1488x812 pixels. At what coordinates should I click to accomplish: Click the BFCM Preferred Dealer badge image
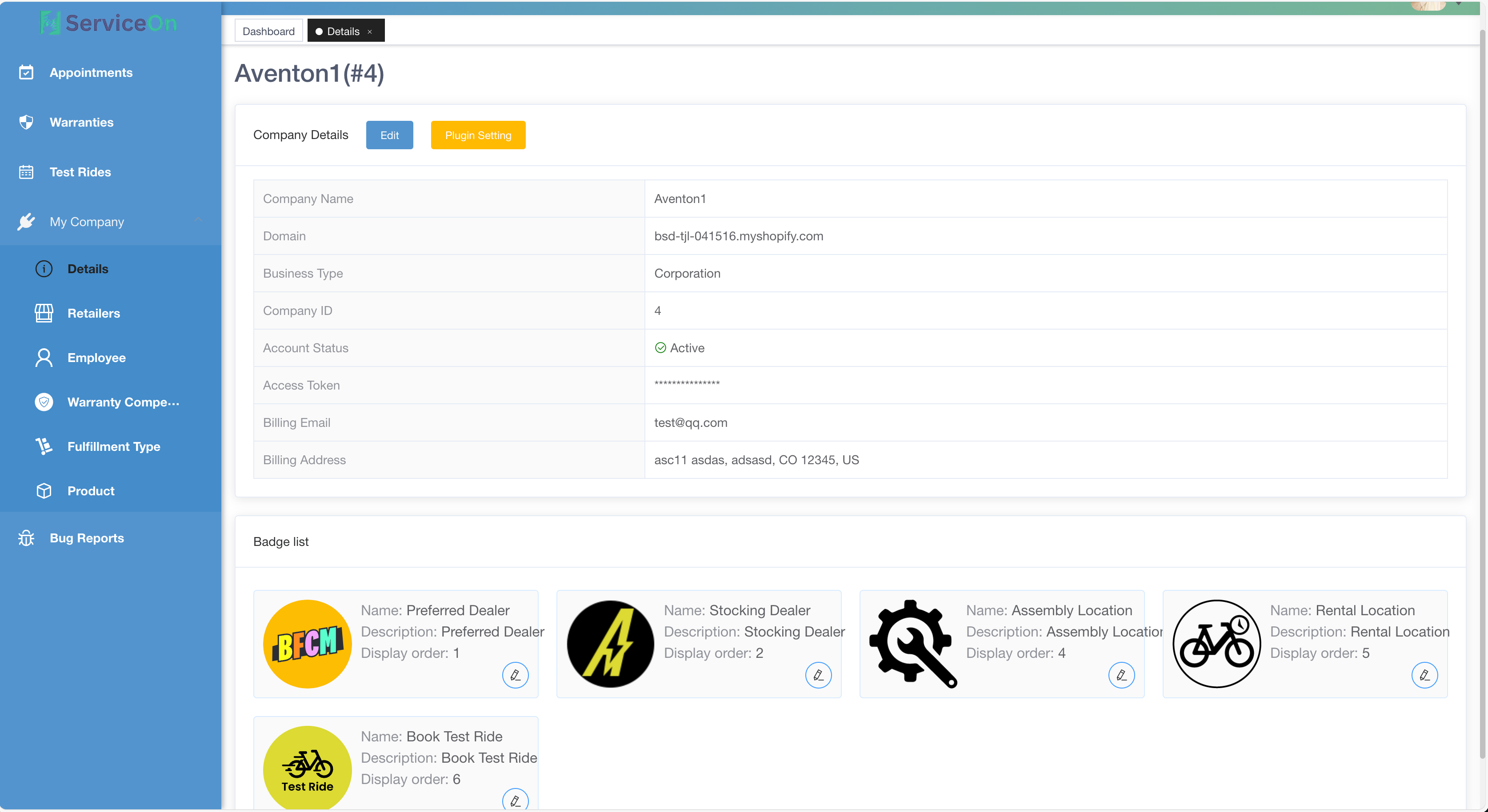[x=307, y=643]
